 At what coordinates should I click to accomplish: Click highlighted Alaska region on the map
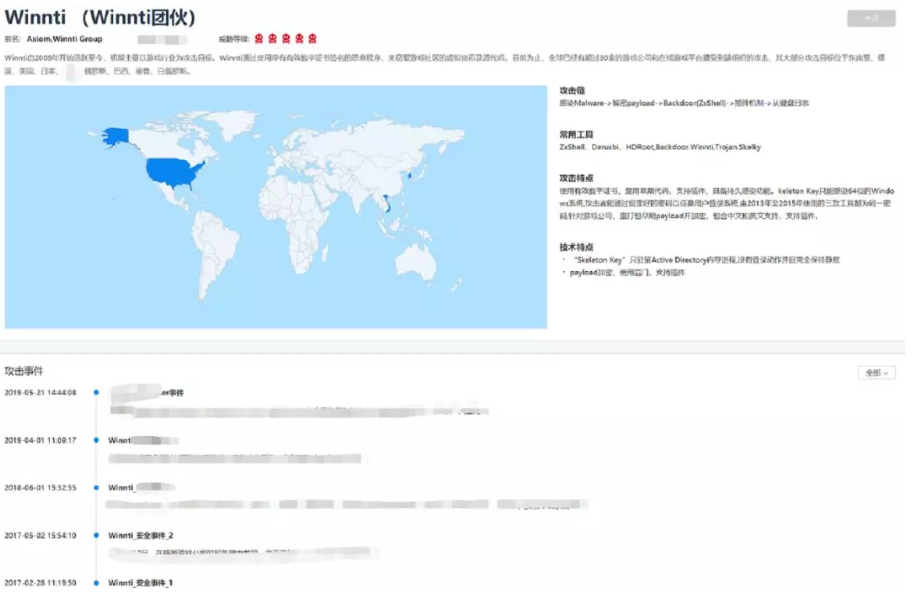(117, 139)
